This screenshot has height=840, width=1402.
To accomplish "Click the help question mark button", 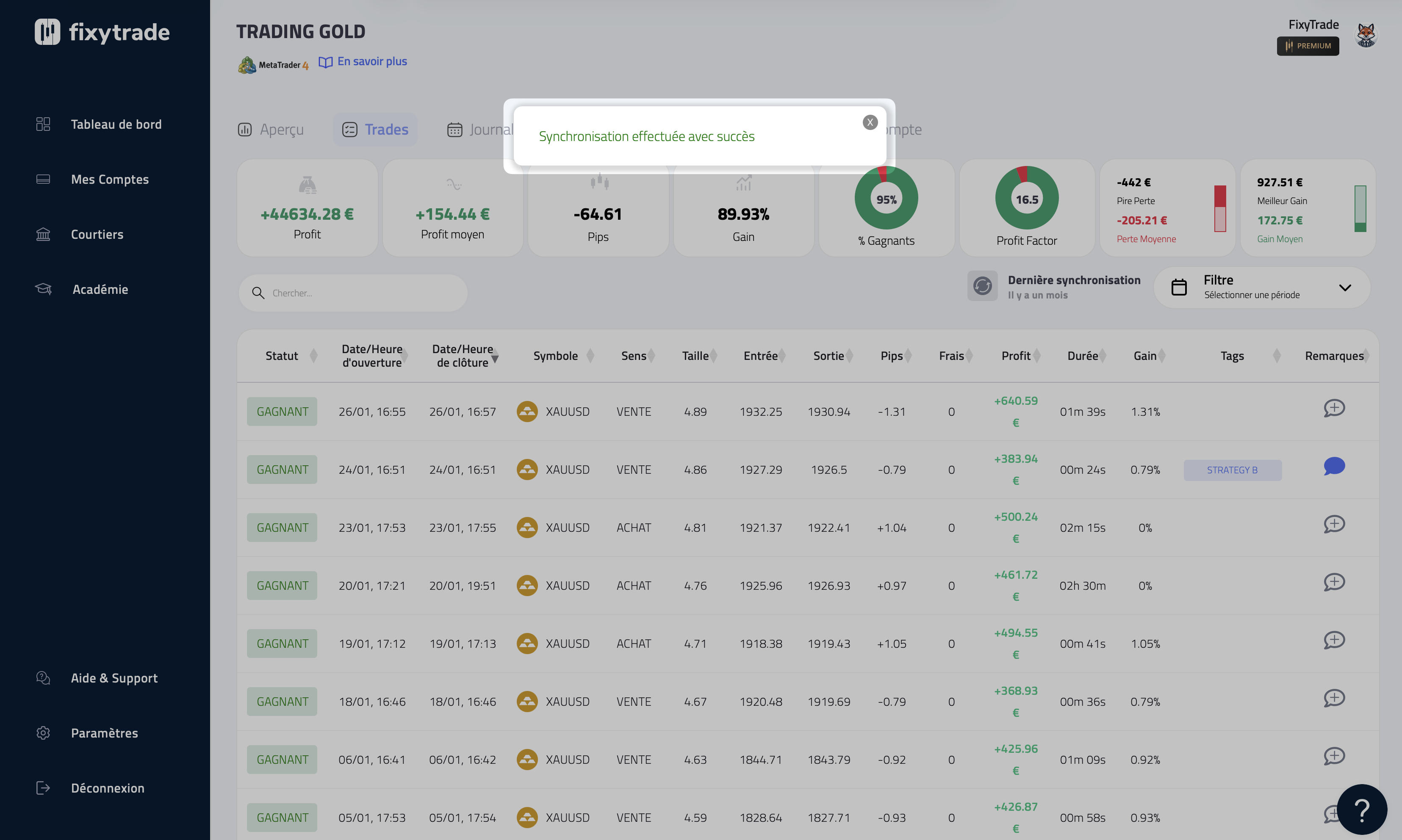I will 1361,810.
